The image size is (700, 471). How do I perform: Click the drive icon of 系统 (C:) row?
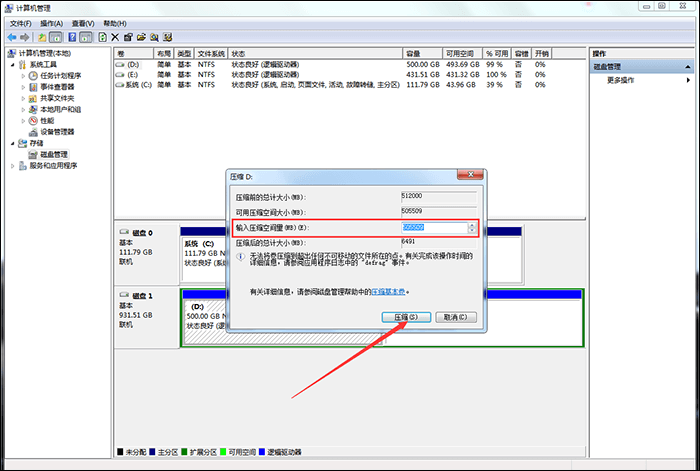click(x=120, y=85)
